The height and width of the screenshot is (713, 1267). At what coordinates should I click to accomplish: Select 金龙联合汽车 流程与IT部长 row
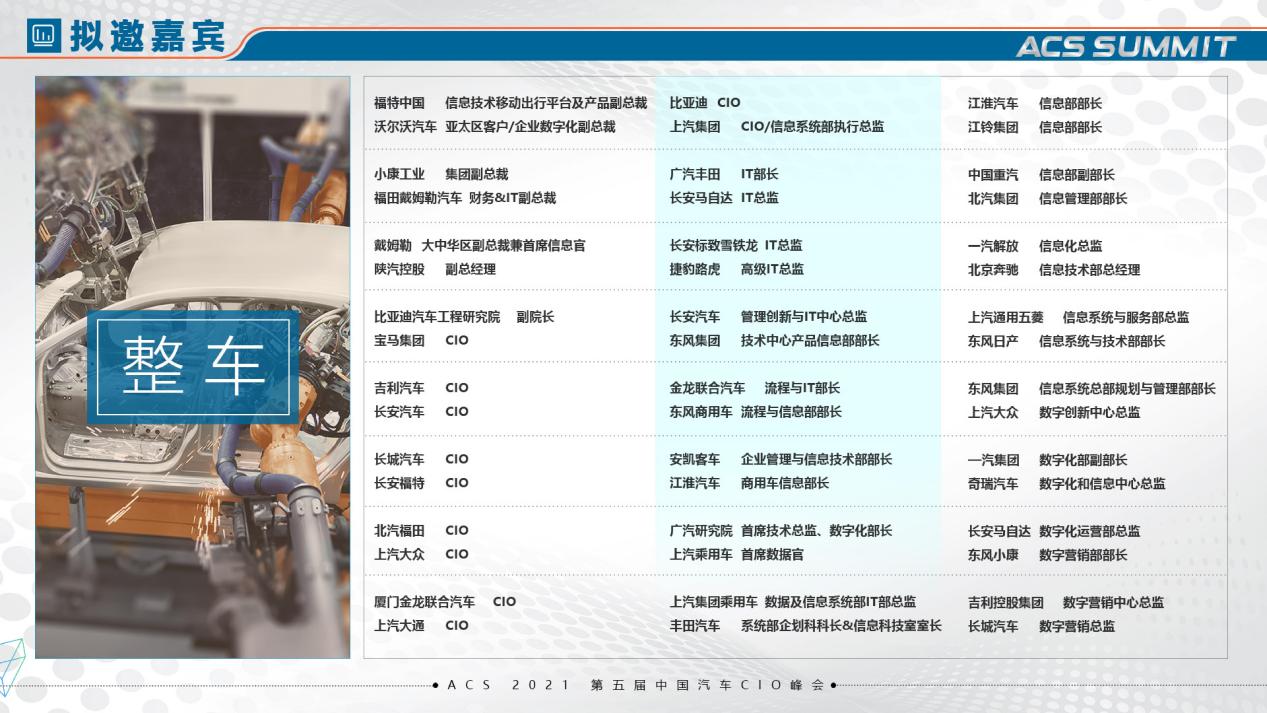(x=755, y=388)
